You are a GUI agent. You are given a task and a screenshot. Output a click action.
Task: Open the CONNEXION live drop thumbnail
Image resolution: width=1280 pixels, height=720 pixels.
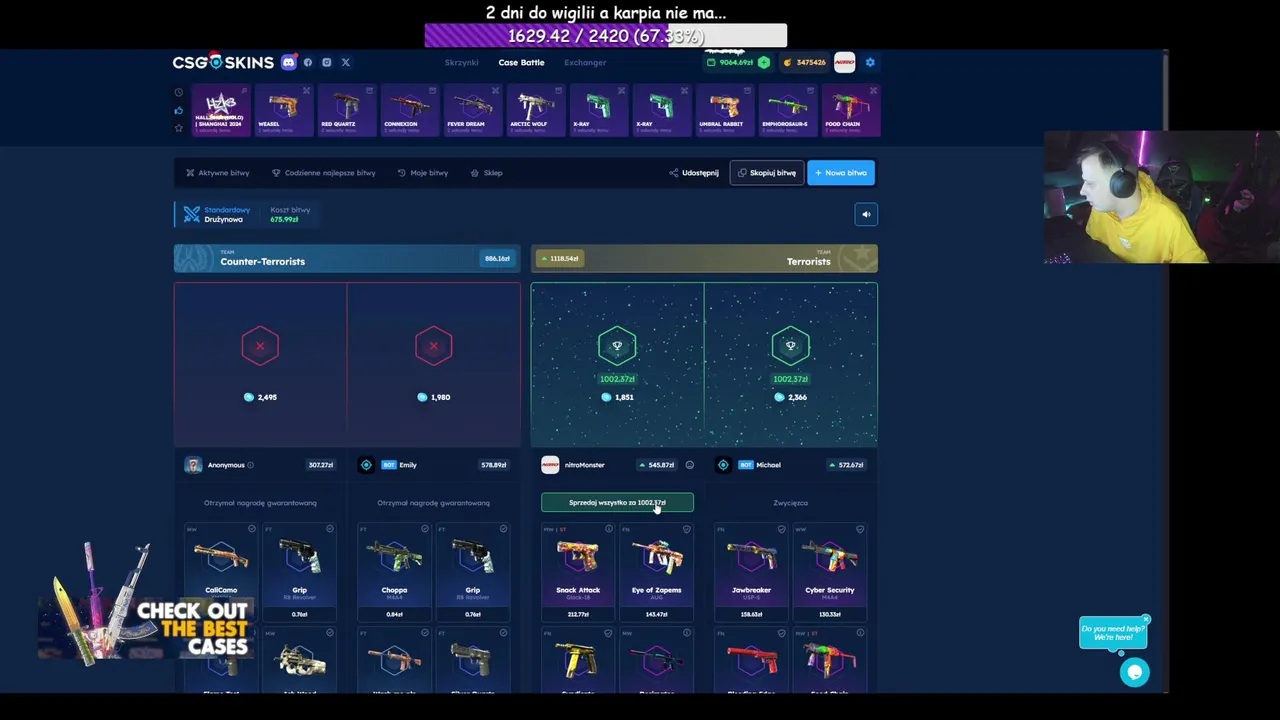409,110
